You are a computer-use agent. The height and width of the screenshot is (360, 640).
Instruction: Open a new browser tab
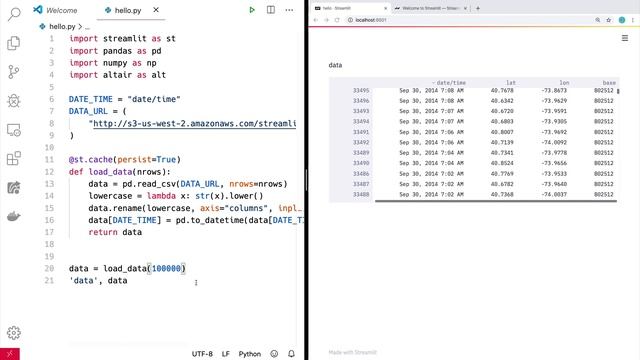[478, 8]
